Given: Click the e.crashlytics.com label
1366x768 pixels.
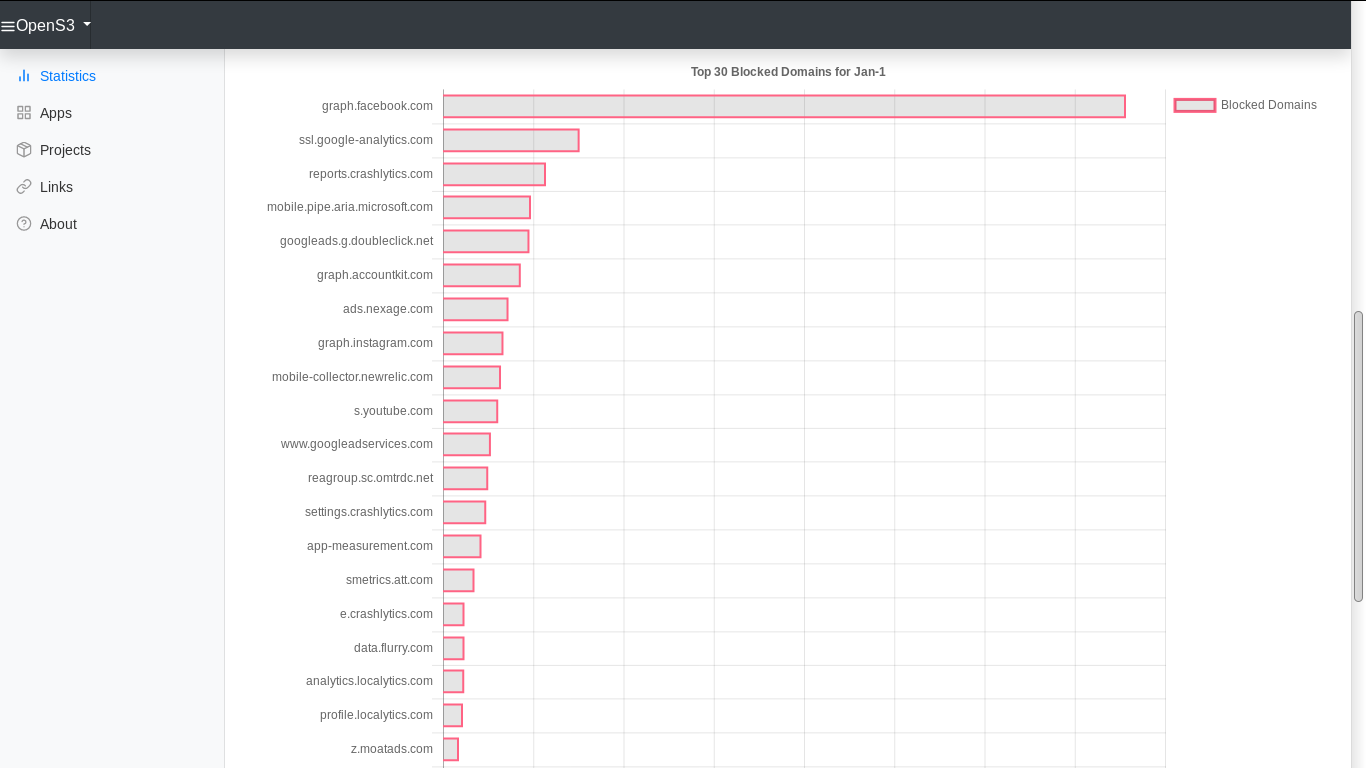Looking at the screenshot, I should 387,614.
